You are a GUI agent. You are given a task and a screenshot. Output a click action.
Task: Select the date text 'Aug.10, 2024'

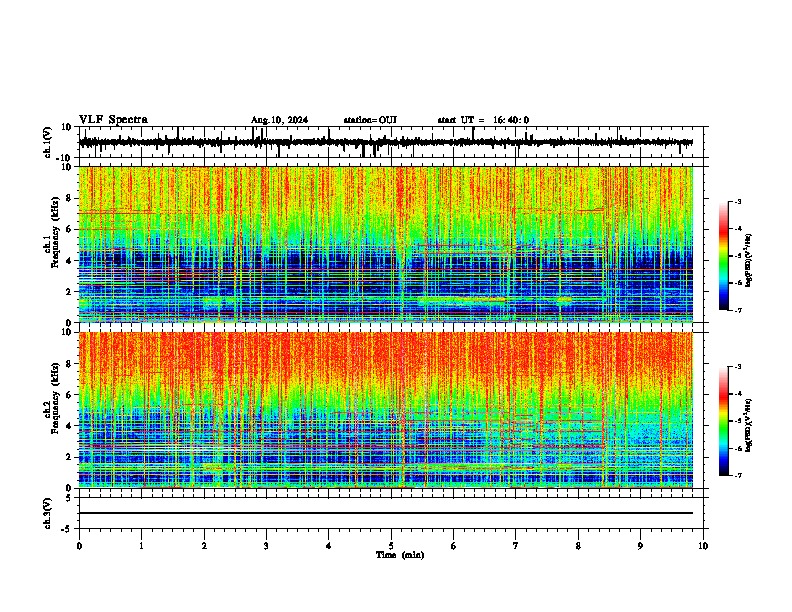tap(279, 120)
